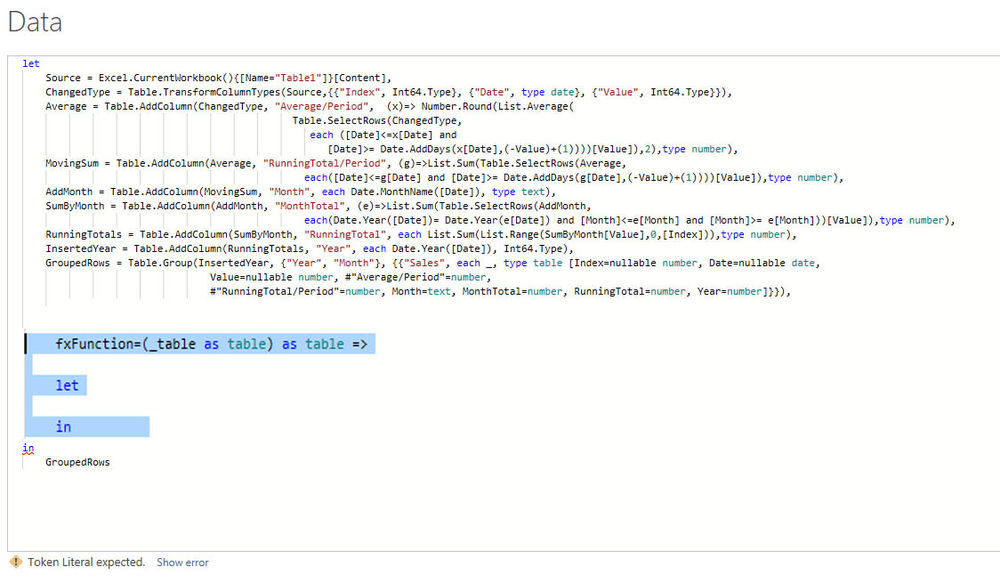Click the InsertedYear step line
The image size is (1000, 584).
tap(77, 248)
